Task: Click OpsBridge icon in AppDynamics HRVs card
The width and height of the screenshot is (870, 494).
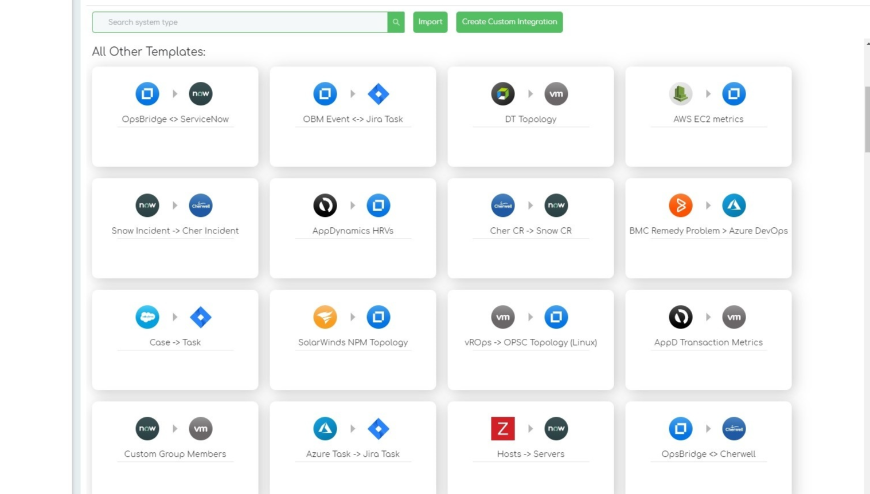Action: point(378,205)
